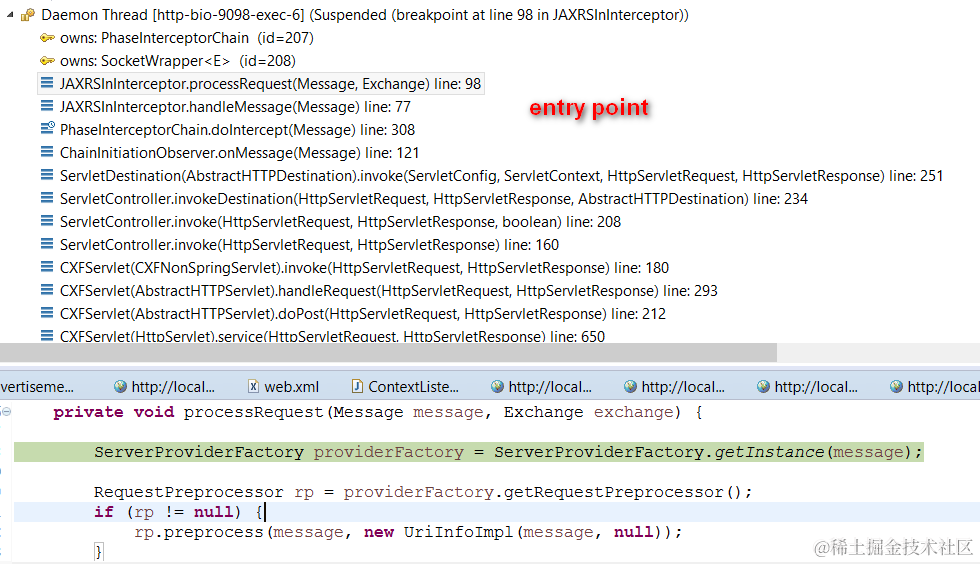Click frame icon for PhaseInterceptorChain.doIntercept

pyautogui.click(x=48, y=129)
